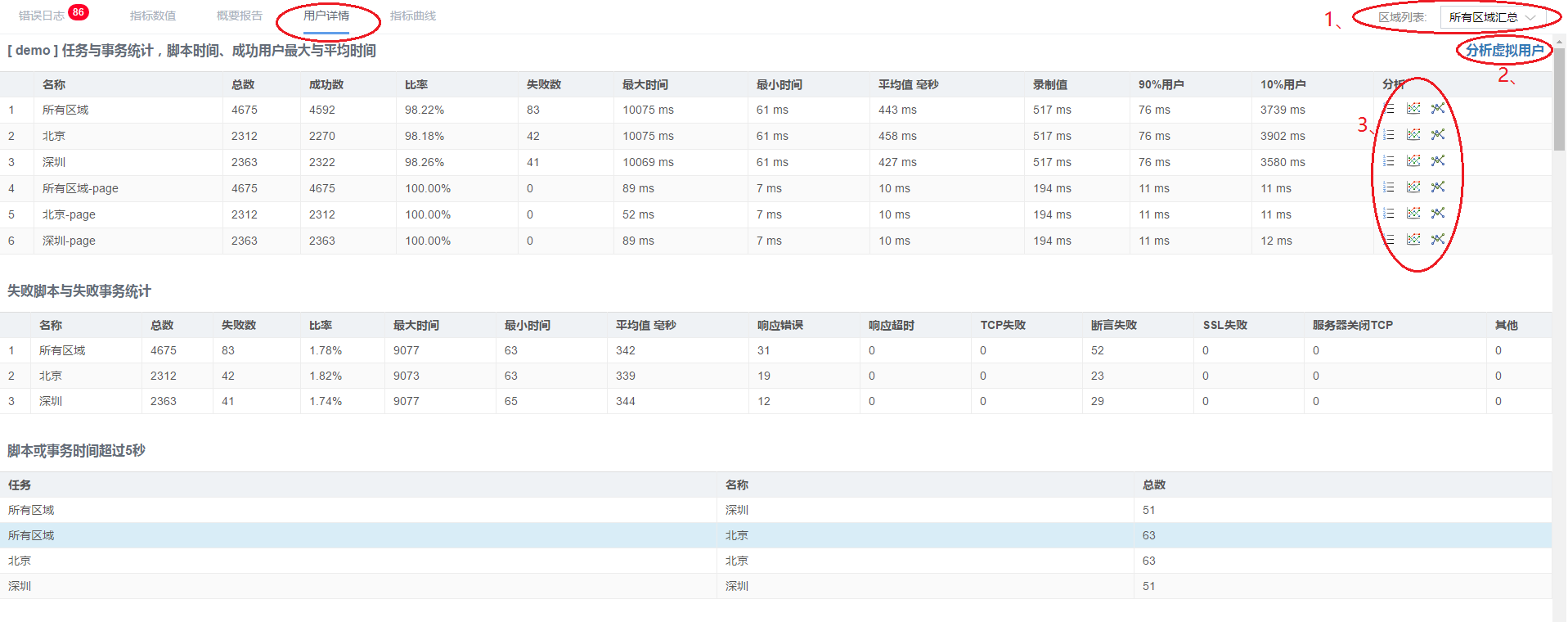Image resolution: width=1568 pixels, height=622 pixels.
Task: Click the vertical scrollbar thumb
Action: pyautogui.click(x=1559, y=98)
